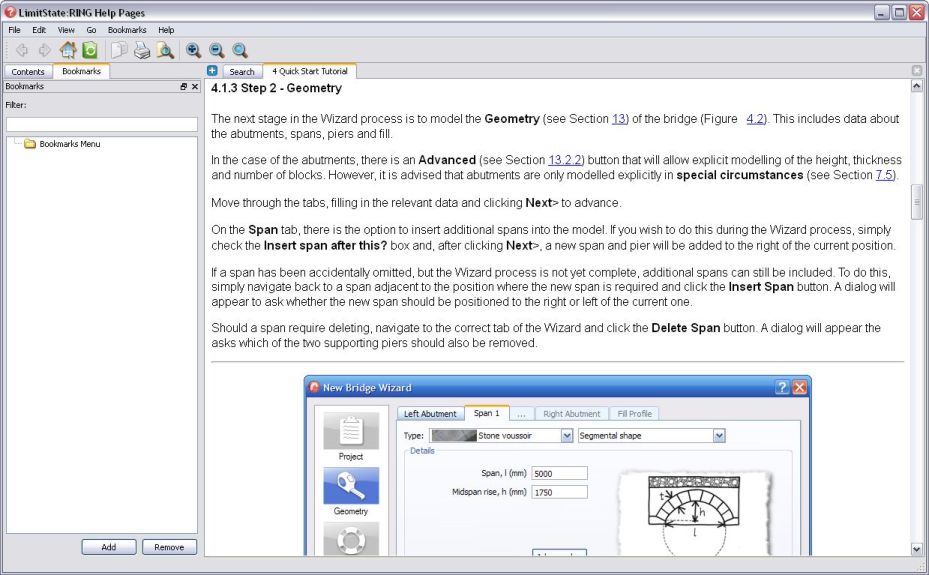Open the Edit menu

39,30
